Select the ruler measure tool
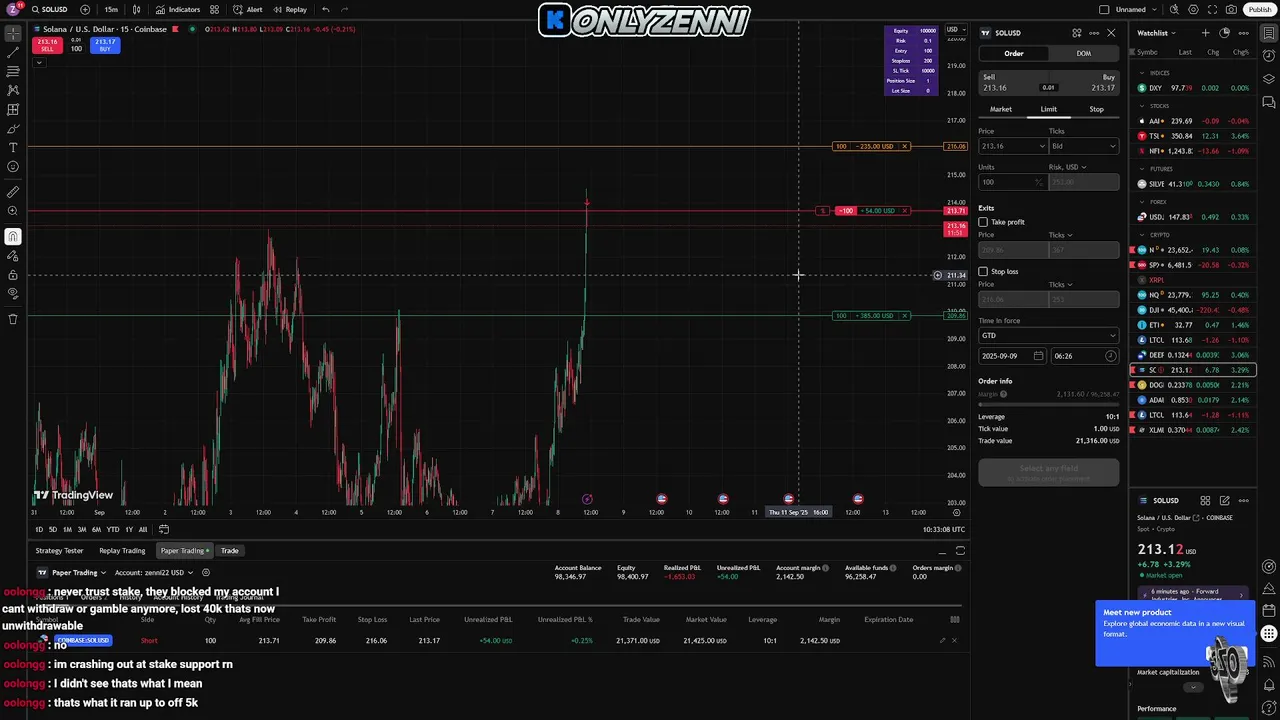The image size is (1280, 720). 13,192
